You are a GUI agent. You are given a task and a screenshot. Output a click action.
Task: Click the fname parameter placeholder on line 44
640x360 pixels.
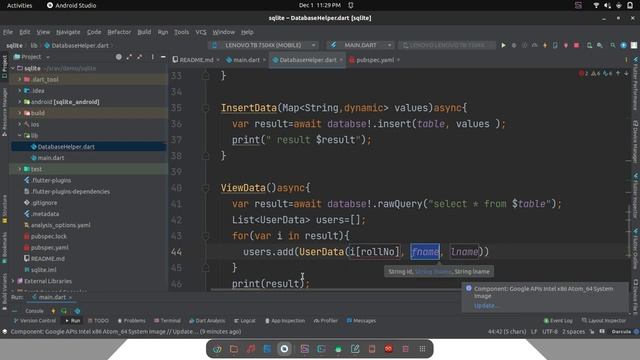click(x=425, y=252)
